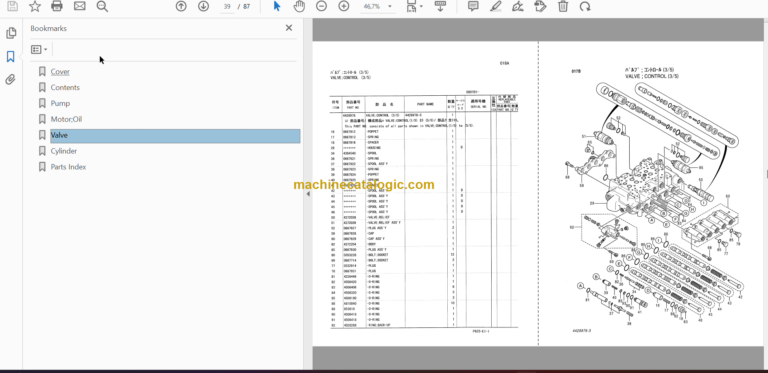The image size is (768, 373).
Task: Click the page number field showing 39
Action: tap(227, 7)
